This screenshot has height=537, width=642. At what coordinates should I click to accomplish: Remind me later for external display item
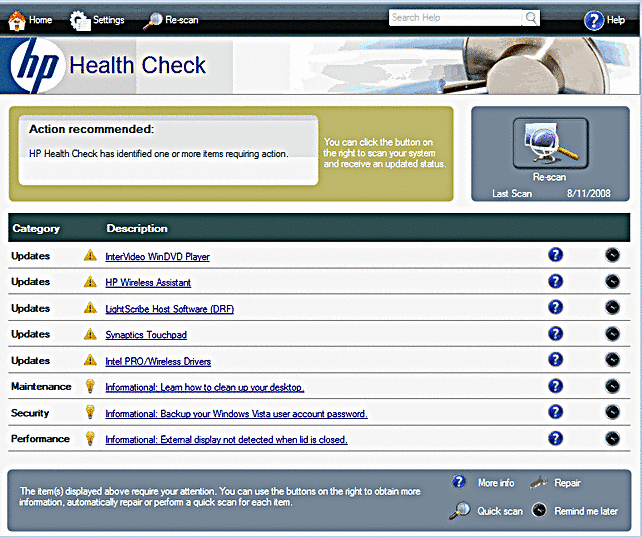pos(612,438)
